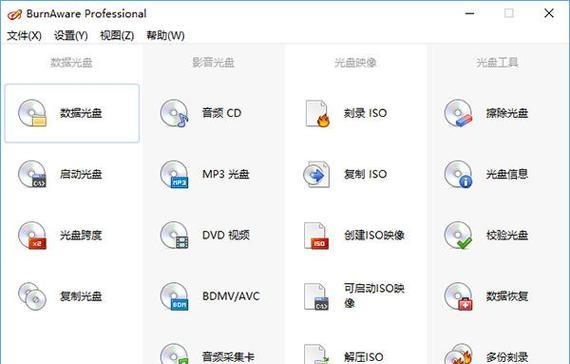Viewport: 570px width, 364px height.
Task: Click the 复制光盘 label
Action: pos(81,296)
